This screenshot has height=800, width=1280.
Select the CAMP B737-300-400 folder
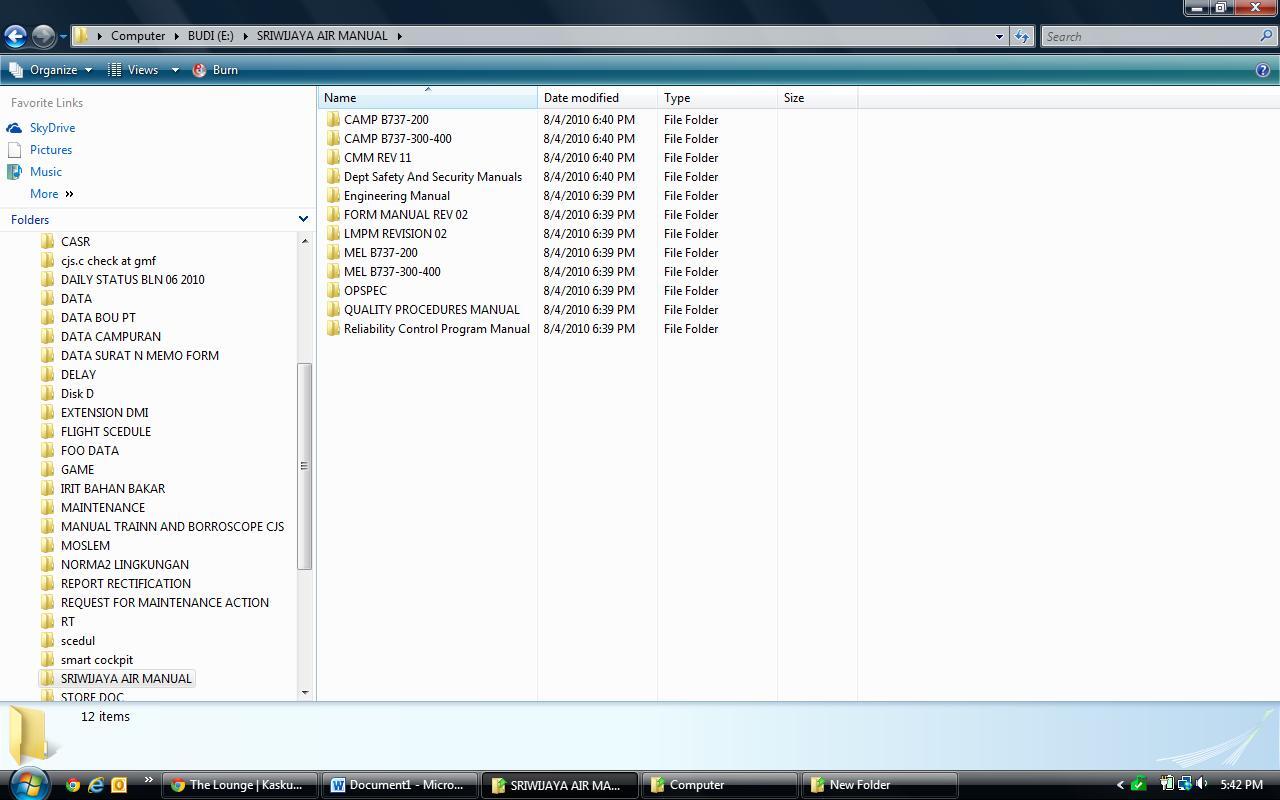(397, 139)
